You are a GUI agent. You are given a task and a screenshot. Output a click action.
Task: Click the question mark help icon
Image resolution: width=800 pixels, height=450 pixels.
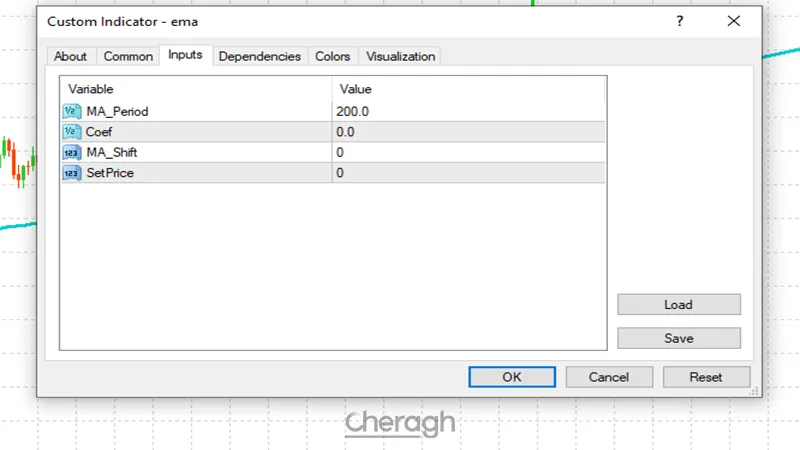point(680,21)
